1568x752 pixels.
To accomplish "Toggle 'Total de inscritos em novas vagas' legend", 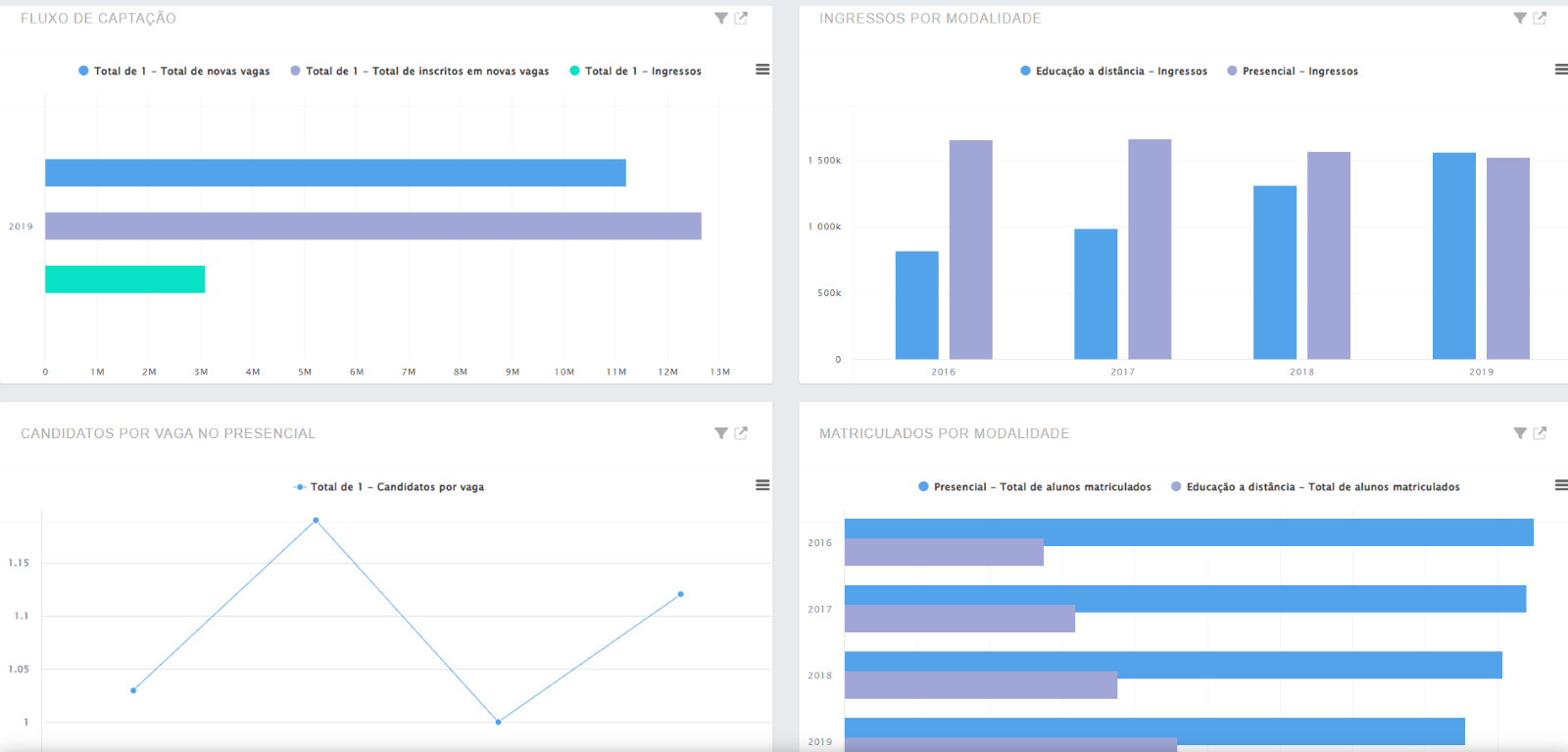I will [x=419, y=71].
